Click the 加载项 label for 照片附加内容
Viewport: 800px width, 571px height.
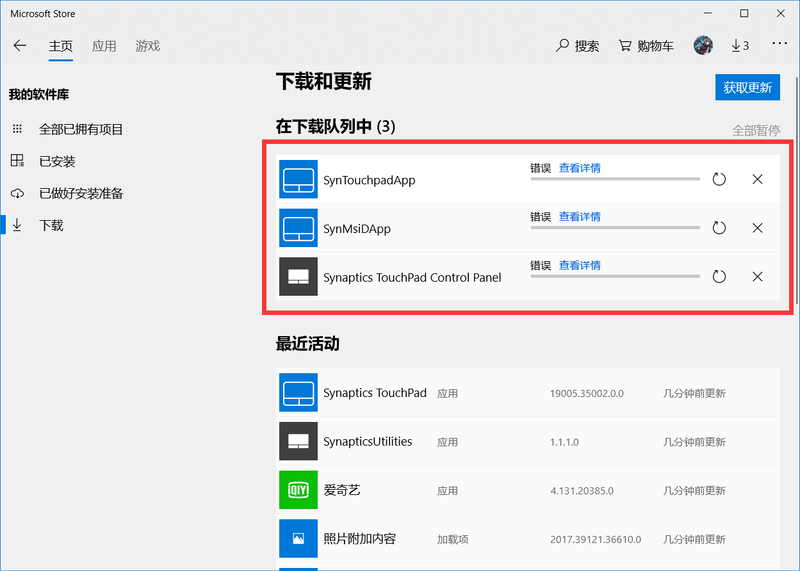(x=453, y=539)
